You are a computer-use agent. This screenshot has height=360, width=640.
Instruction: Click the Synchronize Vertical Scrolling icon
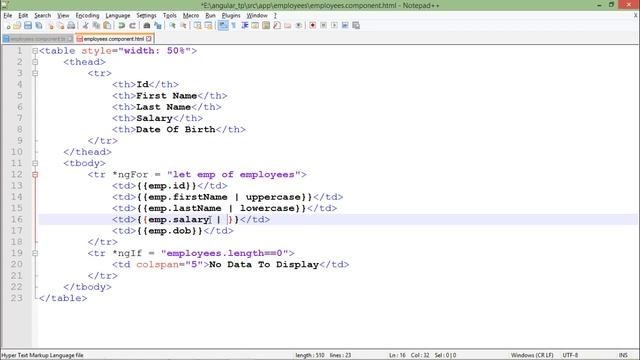pyautogui.click(x=198, y=26)
